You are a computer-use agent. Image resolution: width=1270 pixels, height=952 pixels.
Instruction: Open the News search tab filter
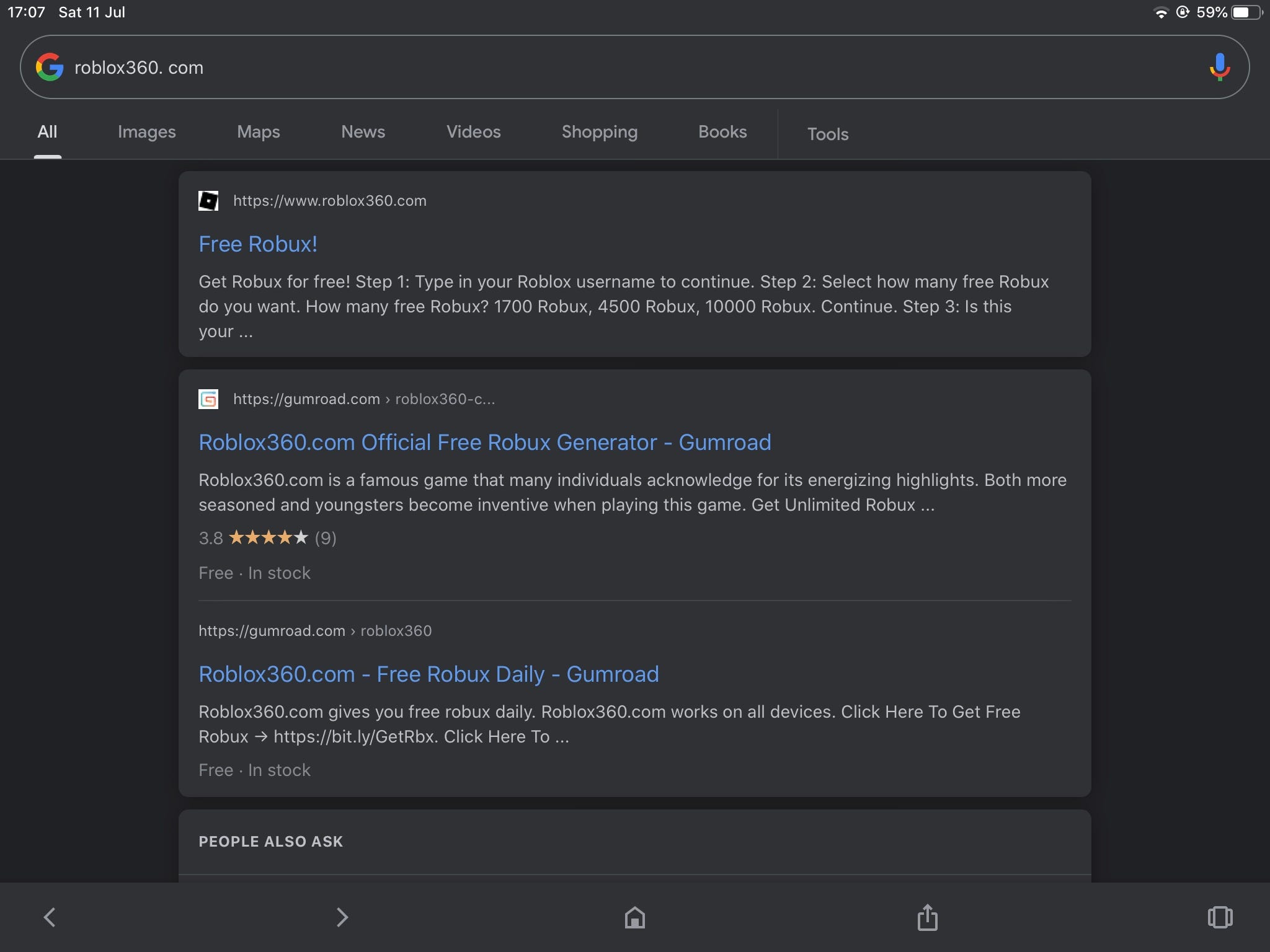click(363, 131)
